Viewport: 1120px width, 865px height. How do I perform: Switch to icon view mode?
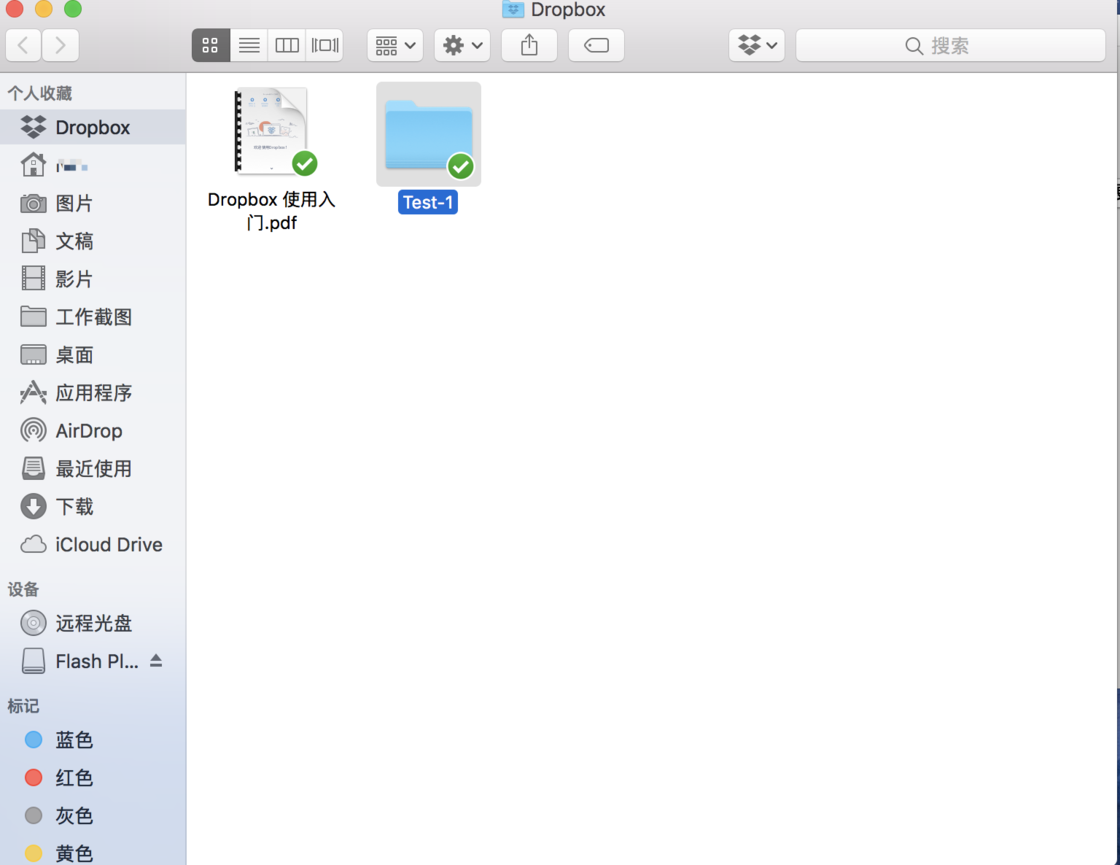pyautogui.click(x=211, y=46)
